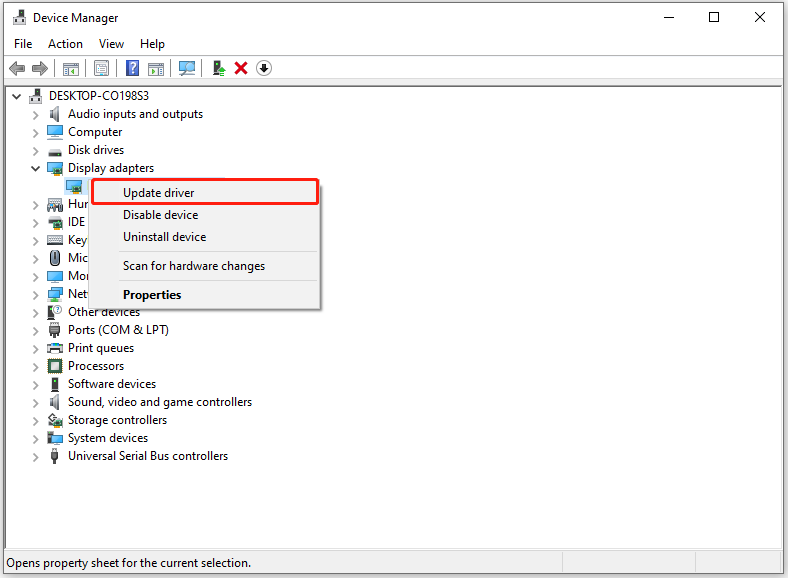Click the Software devices icon

point(55,384)
